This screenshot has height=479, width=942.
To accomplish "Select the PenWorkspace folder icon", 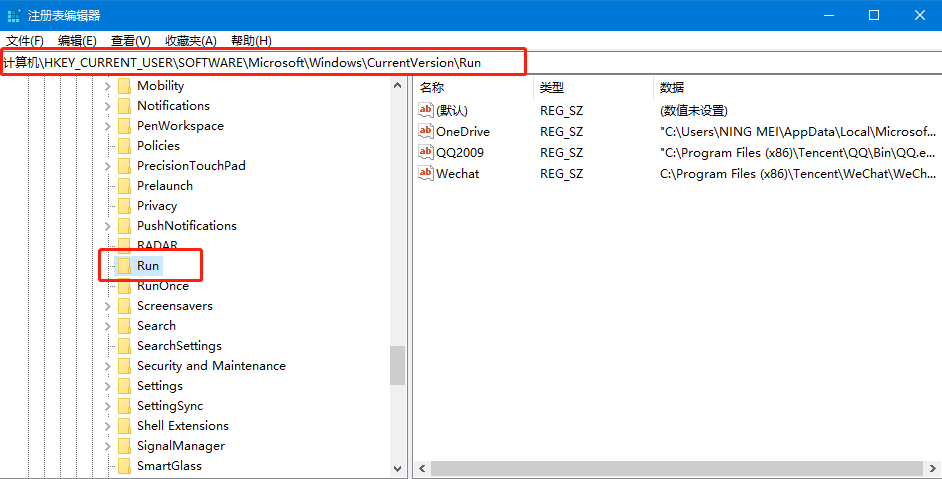I will (124, 126).
